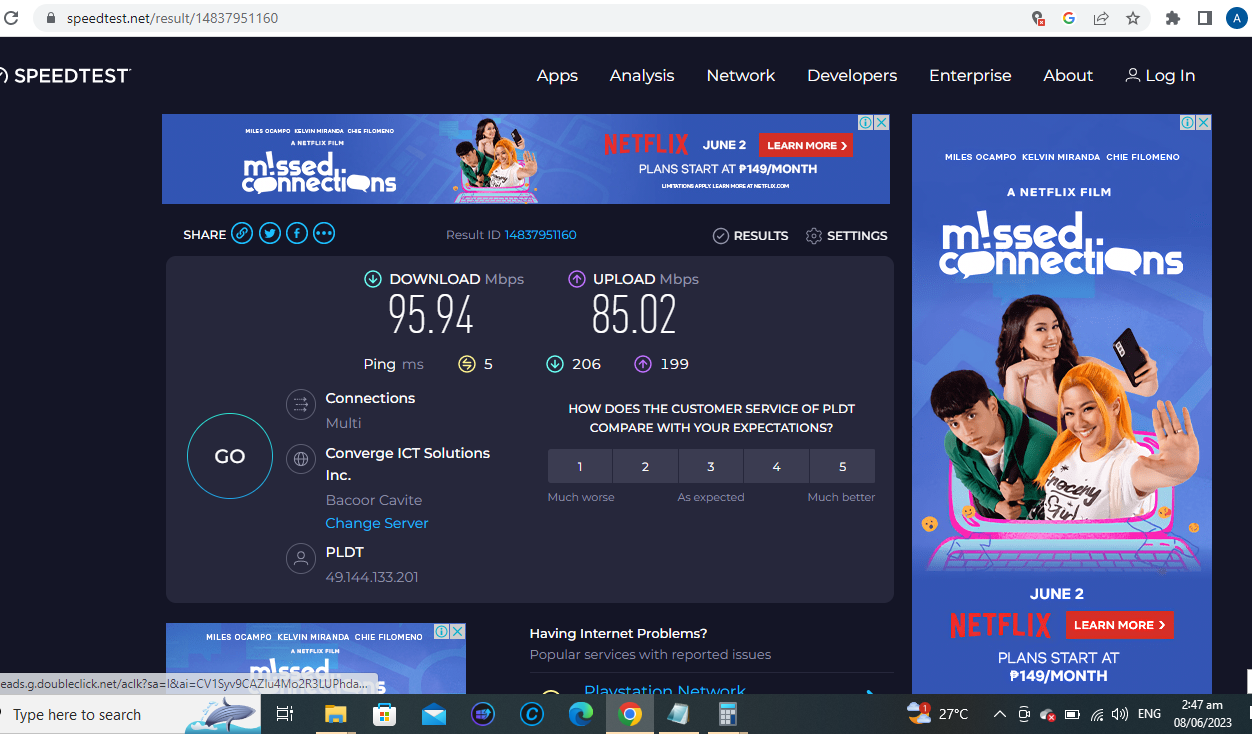Click the download speed value 95.94
1252x734 pixels.
coord(431,316)
